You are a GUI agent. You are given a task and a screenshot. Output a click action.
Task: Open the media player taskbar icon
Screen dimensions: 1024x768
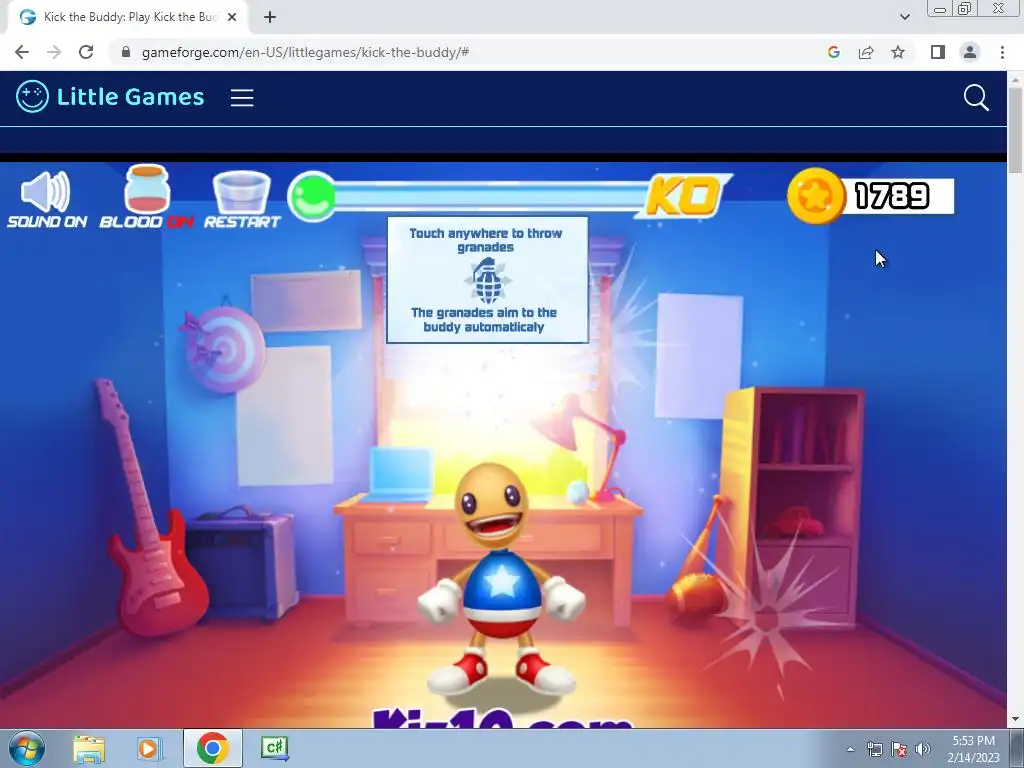pyautogui.click(x=150, y=748)
